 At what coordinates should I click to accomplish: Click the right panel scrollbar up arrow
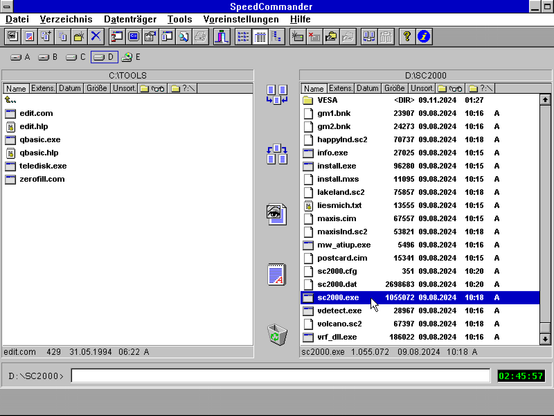pyautogui.click(x=545, y=100)
